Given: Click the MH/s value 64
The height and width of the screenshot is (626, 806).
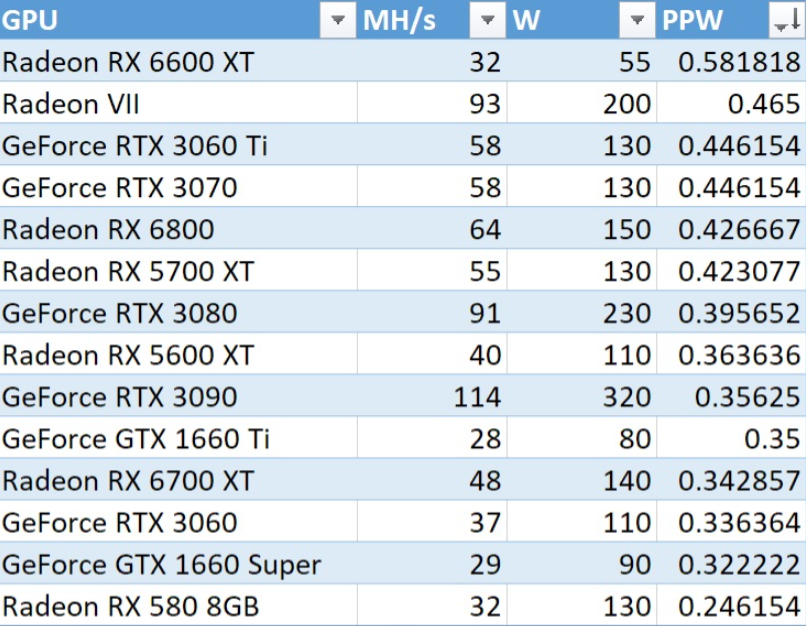Looking at the screenshot, I should (485, 229).
